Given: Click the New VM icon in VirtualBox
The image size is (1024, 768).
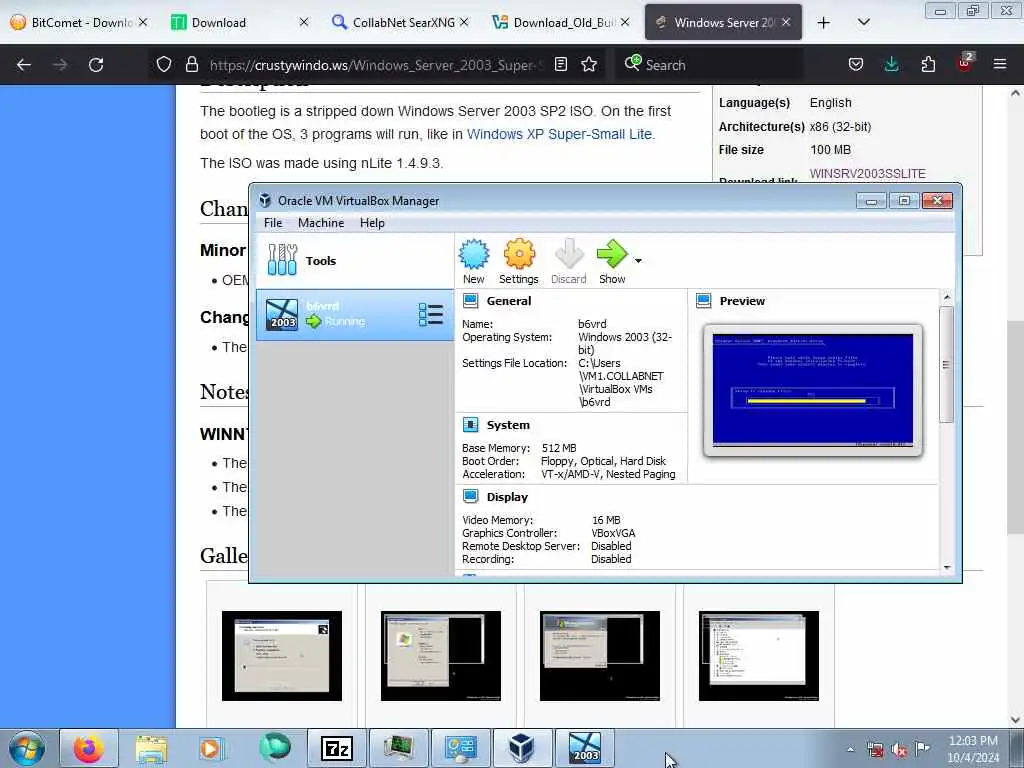Looking at the screenshot, I should tap(473, 261).
